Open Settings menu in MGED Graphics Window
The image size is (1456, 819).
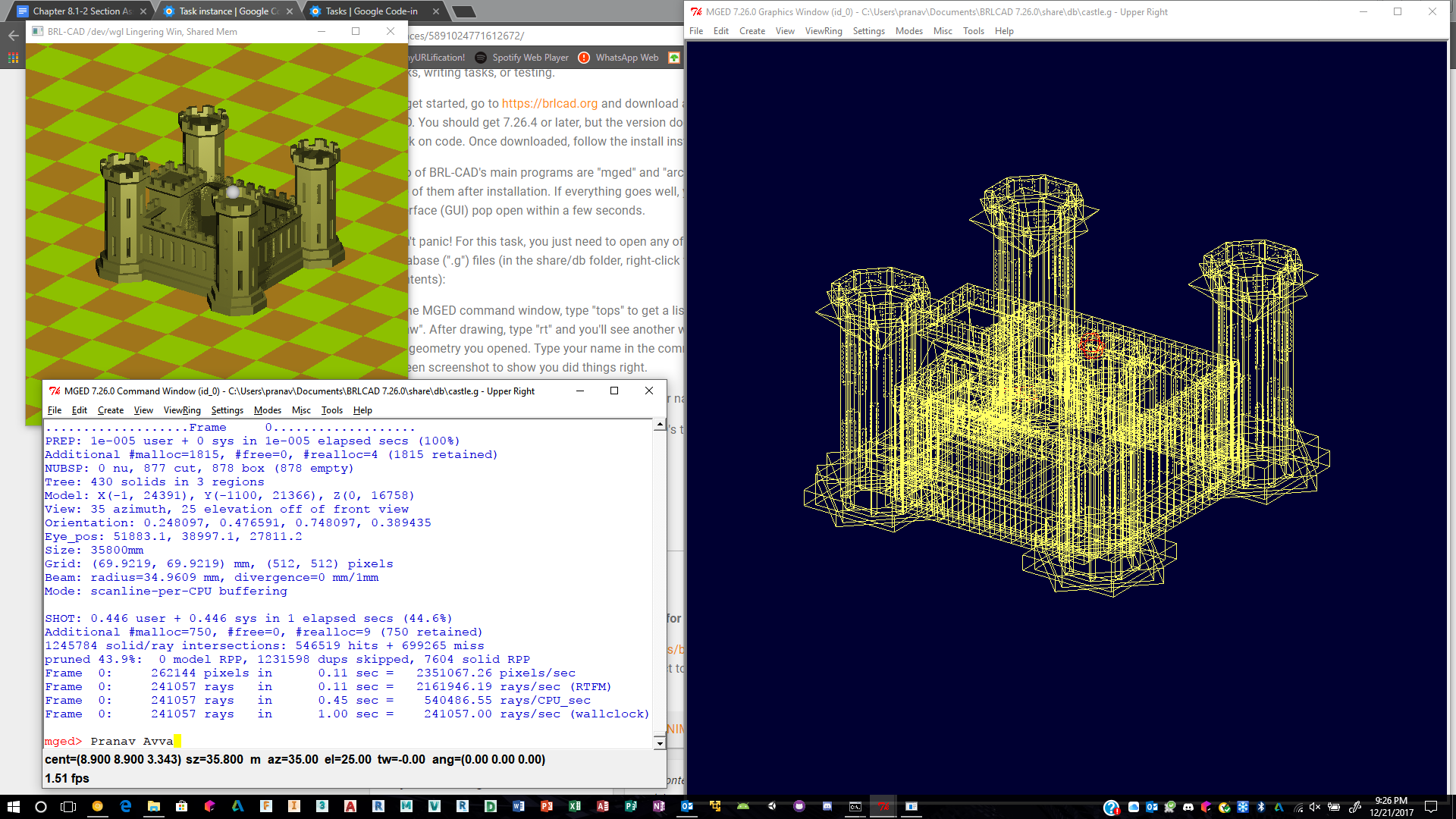tap(869, 31)
